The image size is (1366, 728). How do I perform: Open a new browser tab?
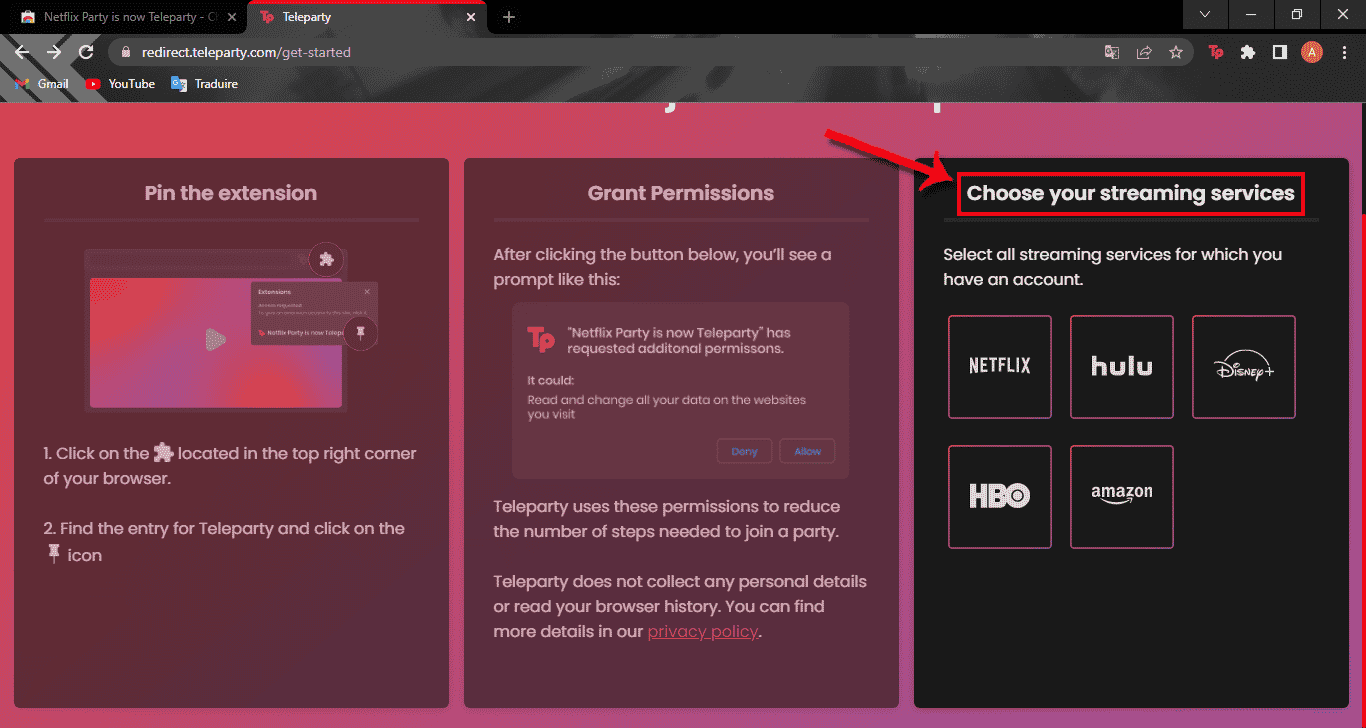508,17
